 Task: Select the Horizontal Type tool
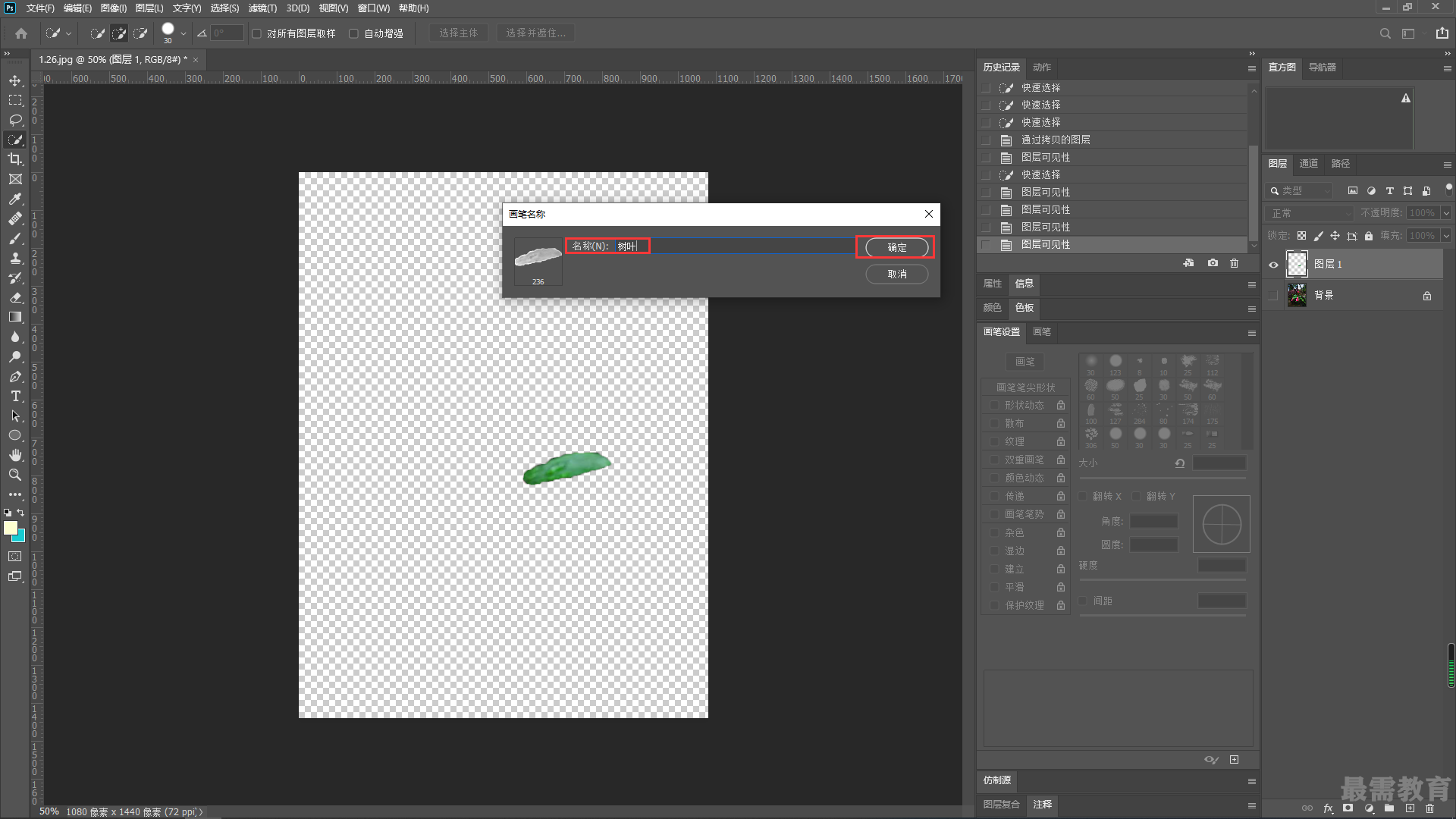[x=15, y=396]
